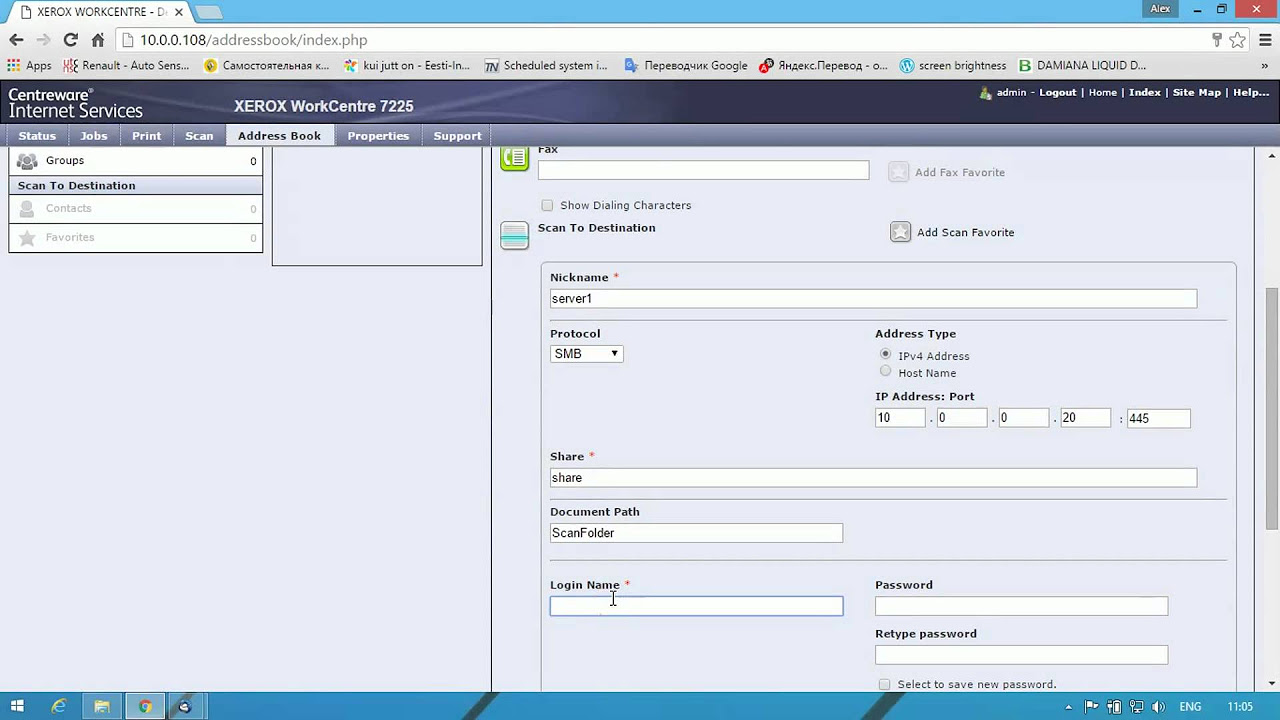Image resolution: width=1280 pixels, height=720 pixels.
Task: Switch to the Status tab
Action: tap(37, 136)
